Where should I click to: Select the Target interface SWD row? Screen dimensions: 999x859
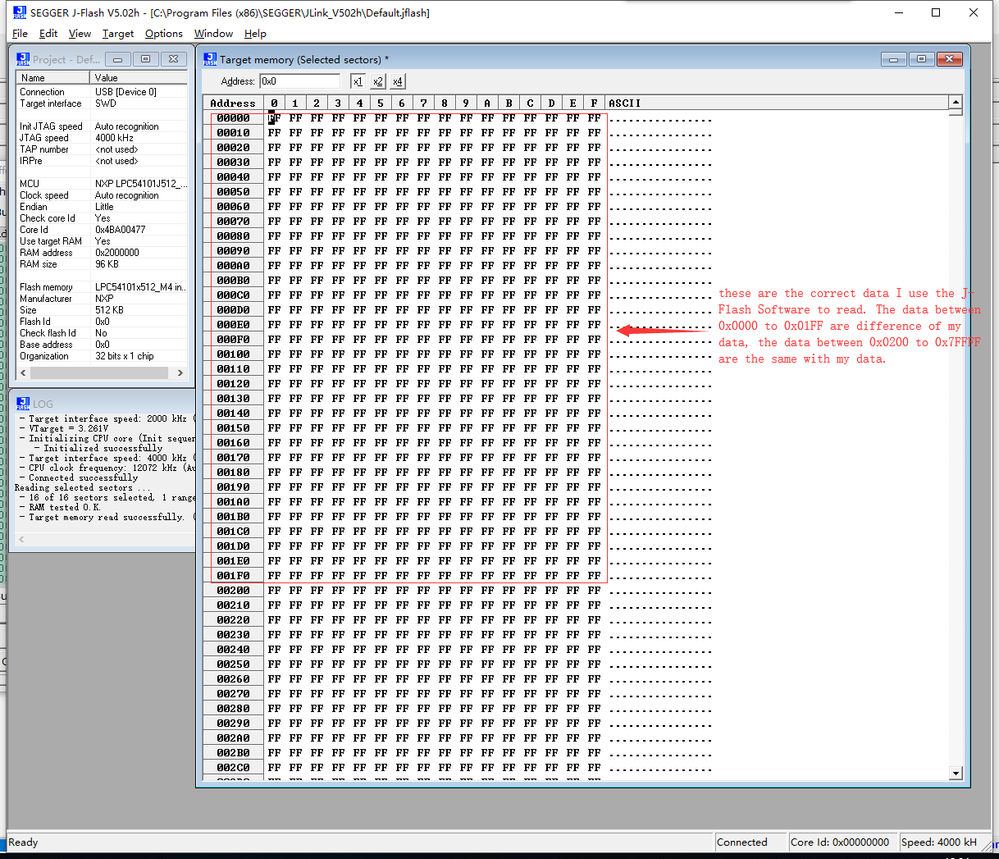click(x=102, y=103)
